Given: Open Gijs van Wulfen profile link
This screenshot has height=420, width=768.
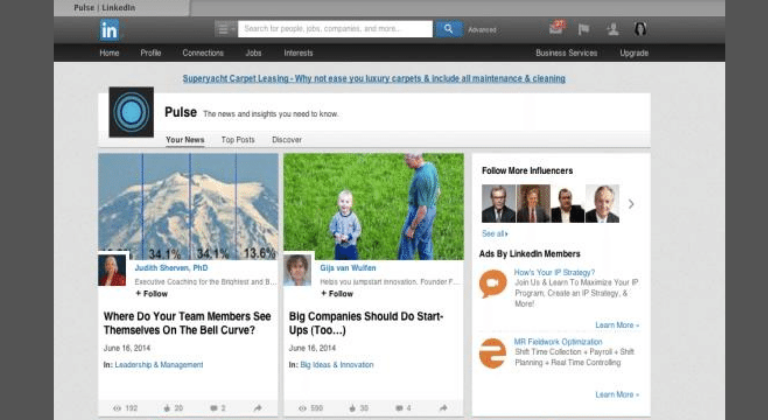Looking at the screenshot, I should 348,268.
